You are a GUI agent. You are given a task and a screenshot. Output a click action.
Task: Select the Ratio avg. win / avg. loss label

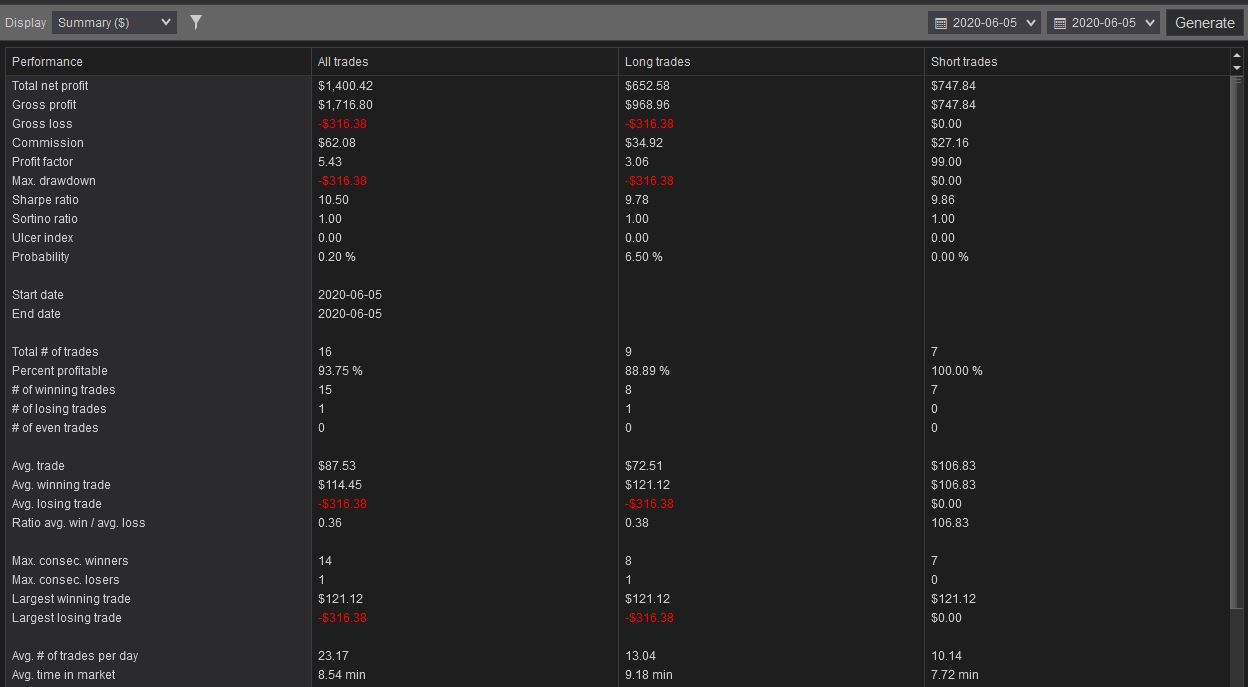click(x=79, y=523)
